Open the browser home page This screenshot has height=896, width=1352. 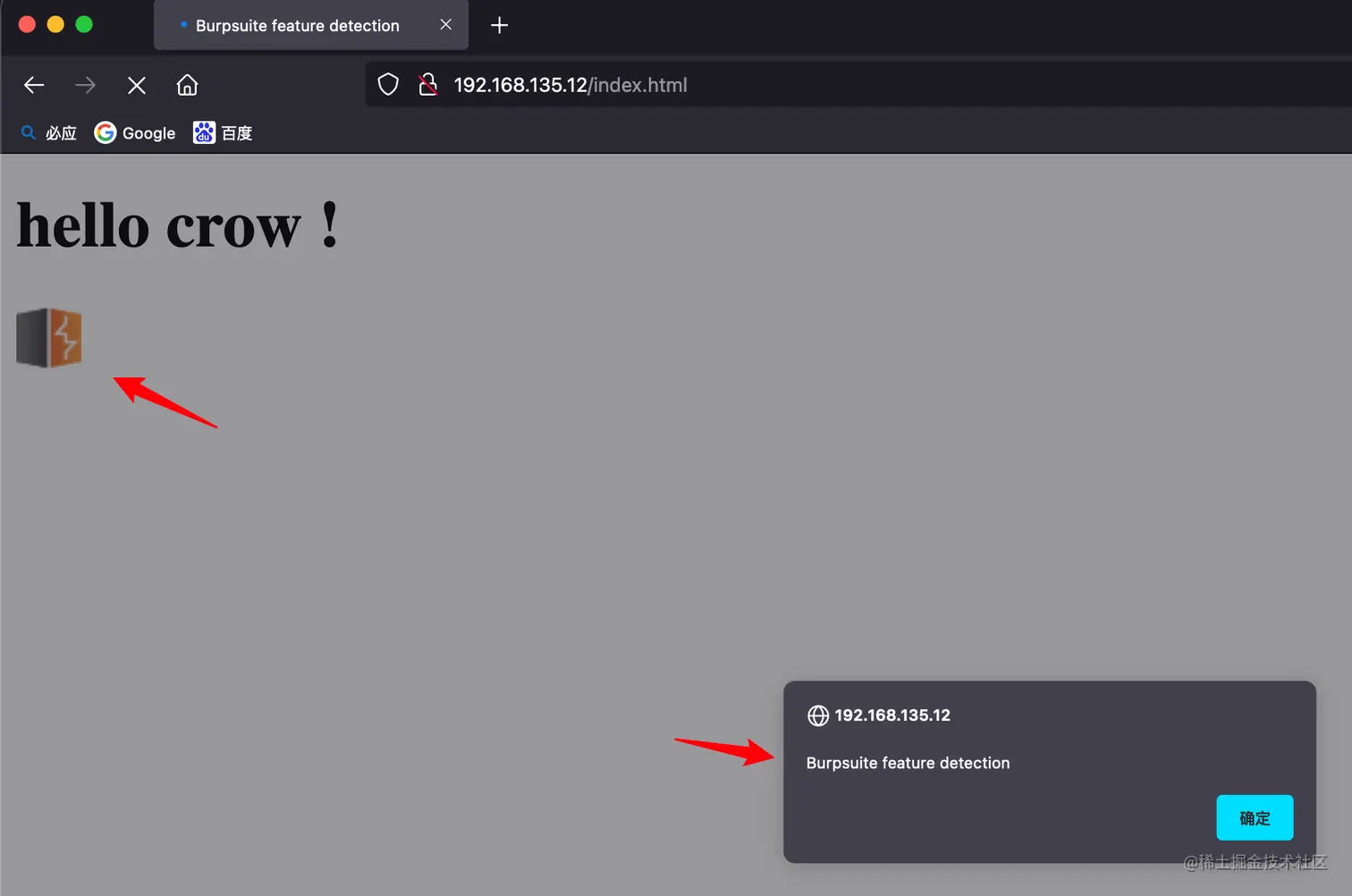[x=187, y=85]
